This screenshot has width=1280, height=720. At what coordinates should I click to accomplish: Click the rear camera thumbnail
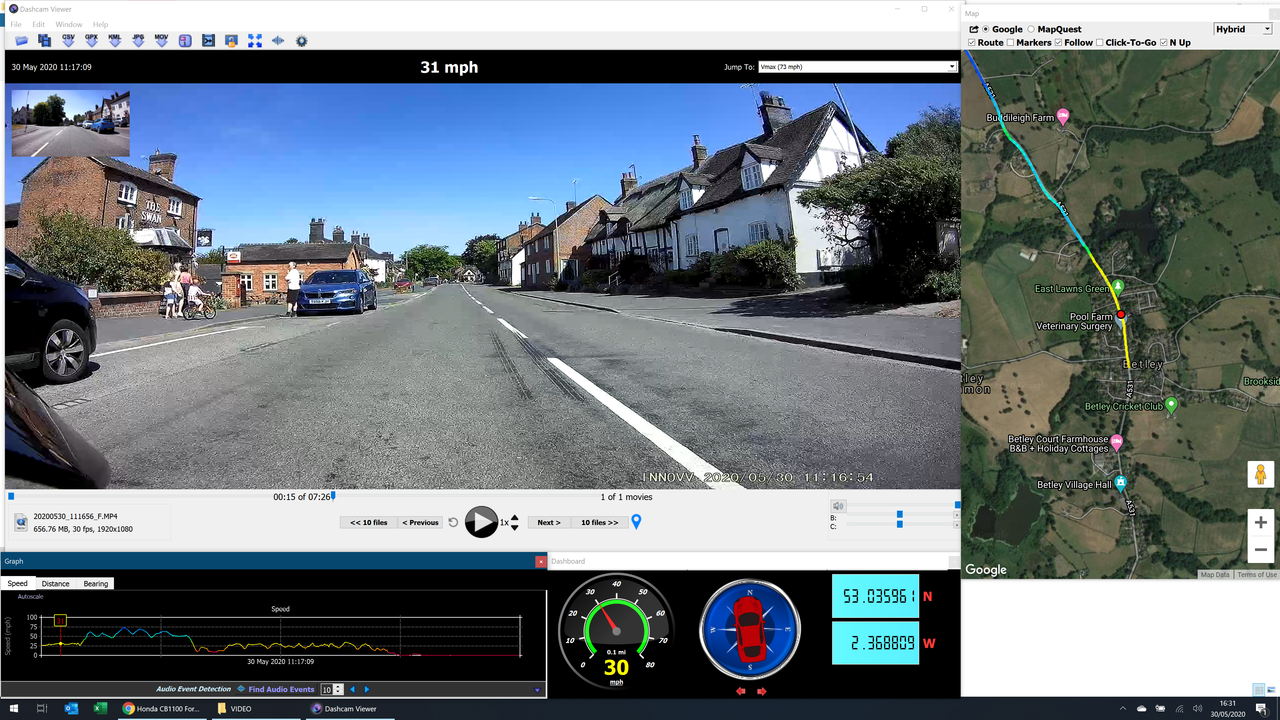point(70,123)
